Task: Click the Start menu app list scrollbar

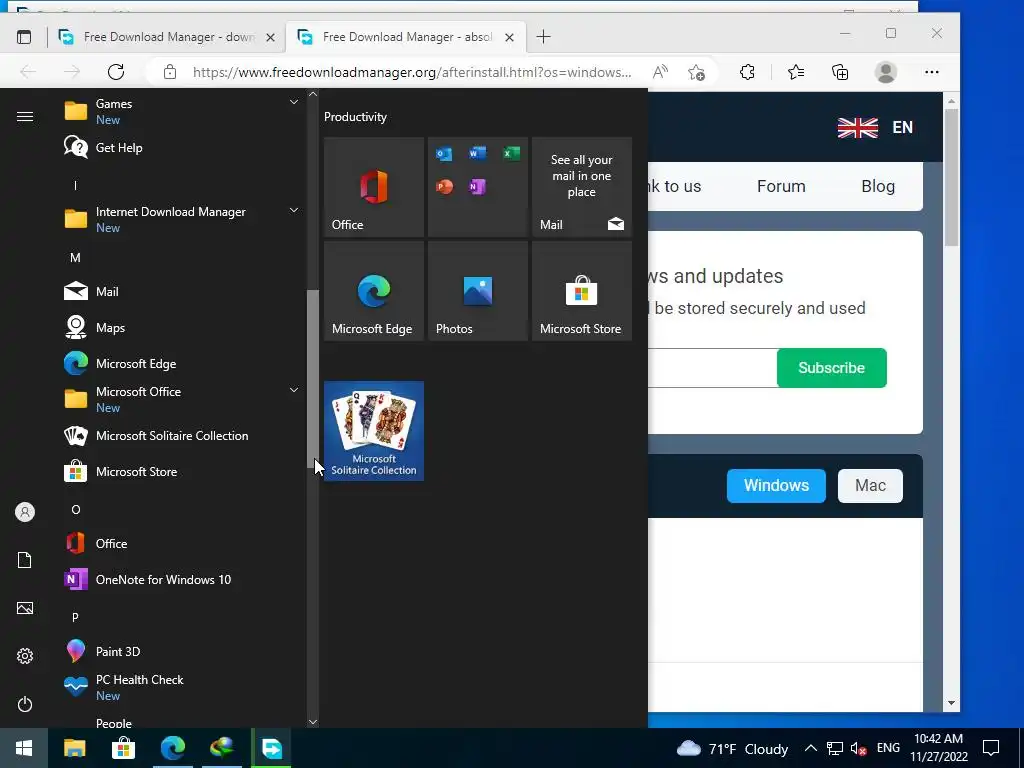Action: click(313, 379)
